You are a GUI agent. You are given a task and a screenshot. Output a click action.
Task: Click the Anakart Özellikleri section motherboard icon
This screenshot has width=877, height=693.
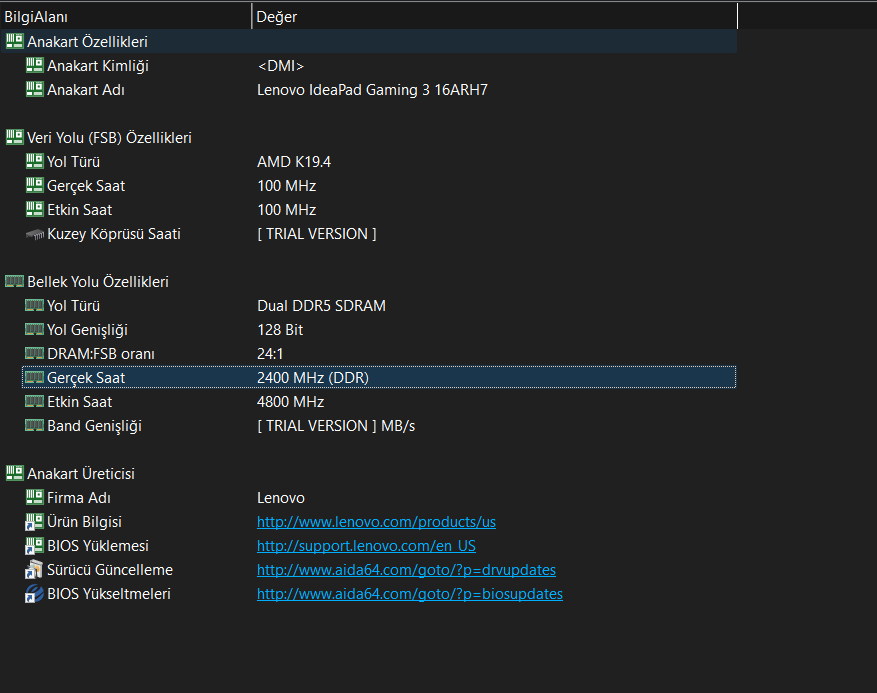[x=14, y=41]
